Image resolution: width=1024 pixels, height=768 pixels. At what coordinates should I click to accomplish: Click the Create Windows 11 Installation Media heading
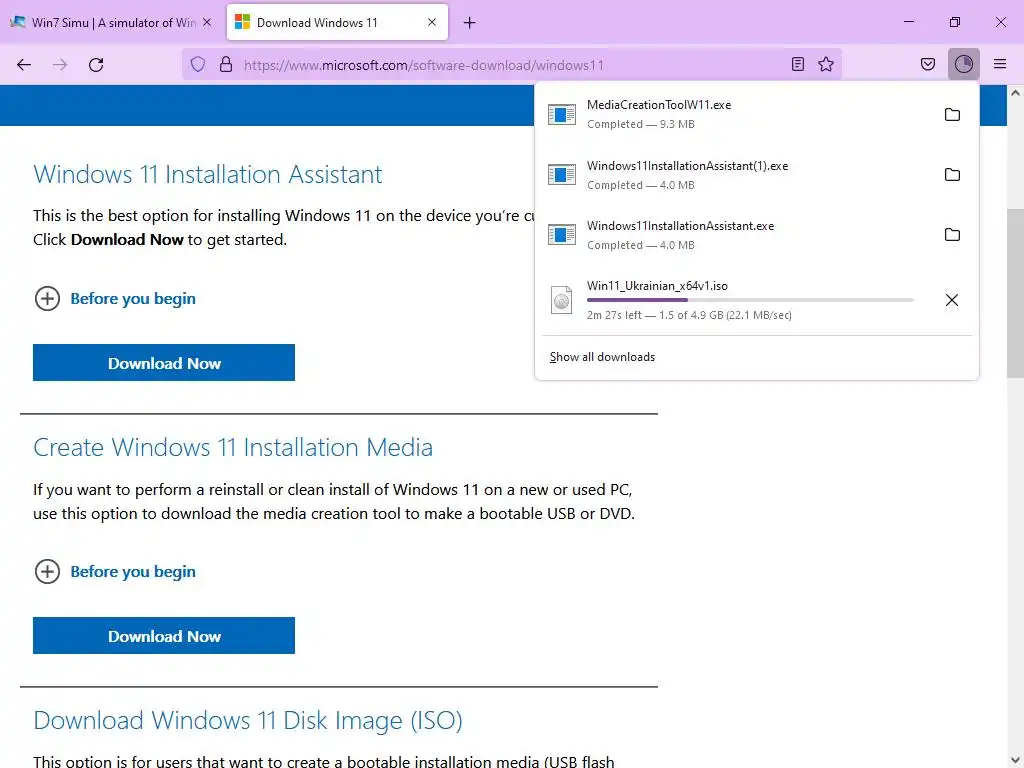[233, 447]
